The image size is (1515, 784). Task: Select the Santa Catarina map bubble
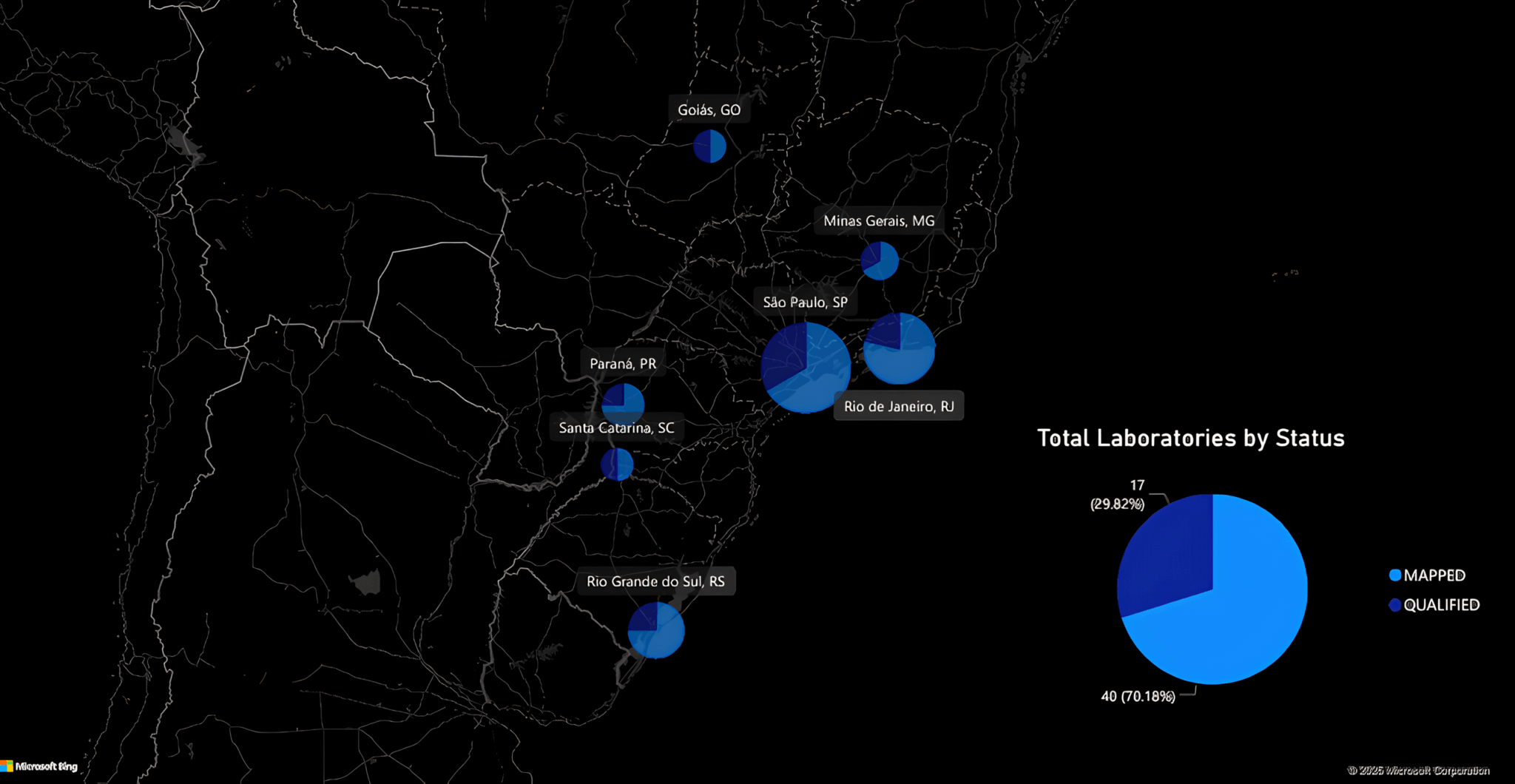tap(617, 464)
